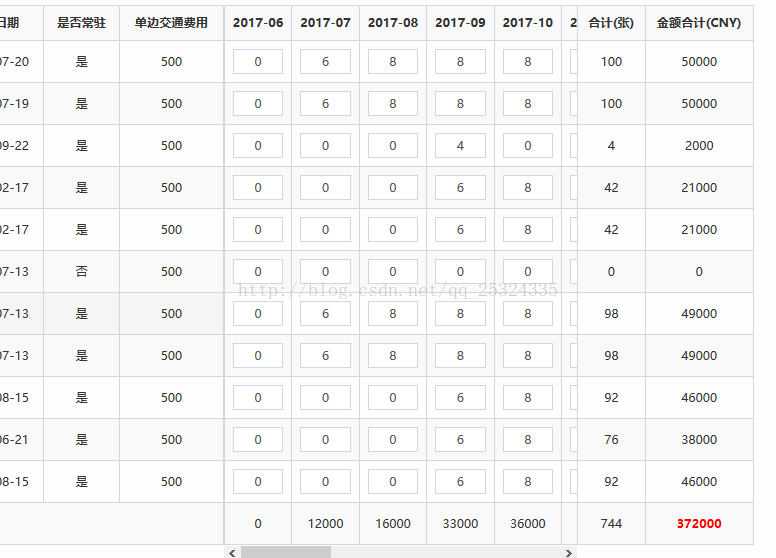
Task: Click 2017-07 input in the 07-19 row
Action: coord(325,104)
